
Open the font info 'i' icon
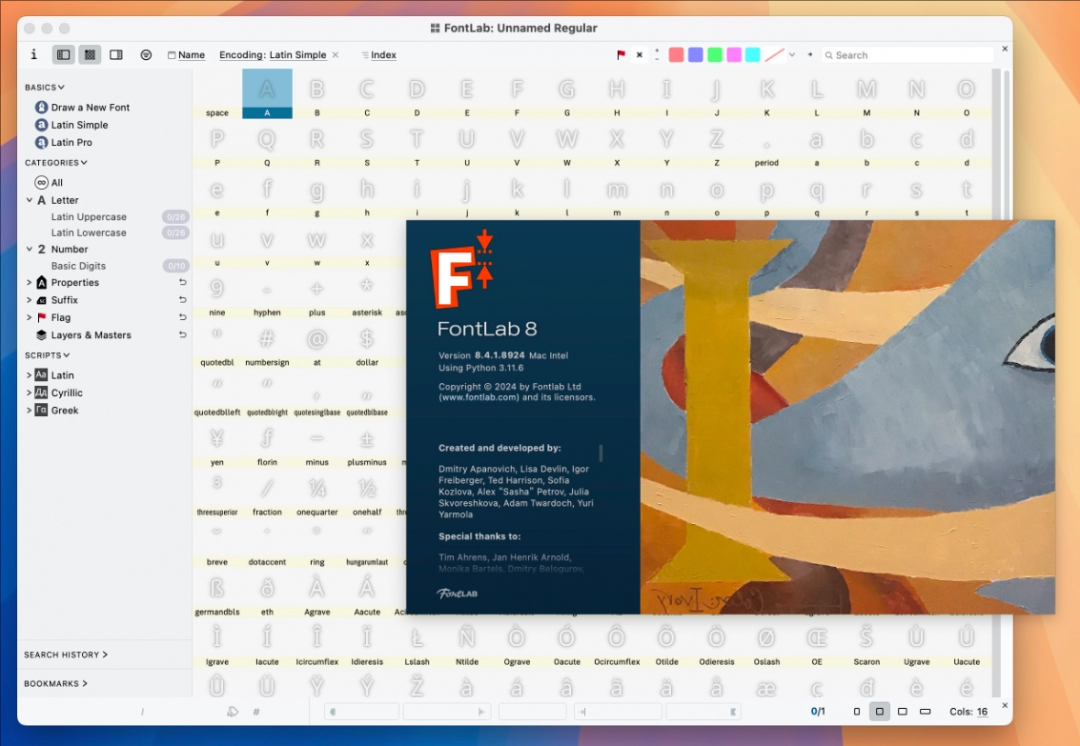point(34,54)
